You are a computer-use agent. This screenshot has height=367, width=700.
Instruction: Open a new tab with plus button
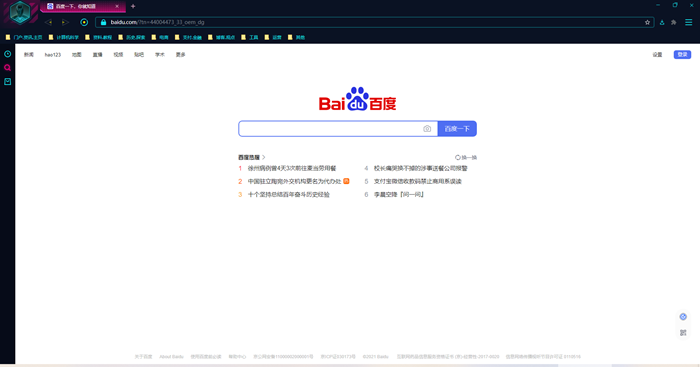click(x=133, y=6)
